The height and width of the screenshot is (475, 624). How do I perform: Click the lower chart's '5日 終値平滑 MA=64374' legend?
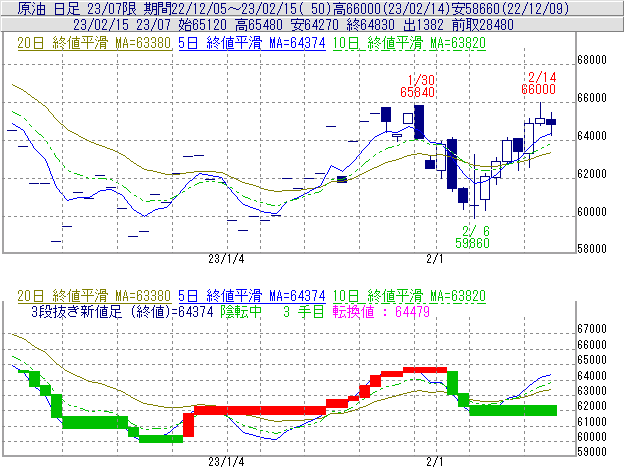click(x=252, y=296)
